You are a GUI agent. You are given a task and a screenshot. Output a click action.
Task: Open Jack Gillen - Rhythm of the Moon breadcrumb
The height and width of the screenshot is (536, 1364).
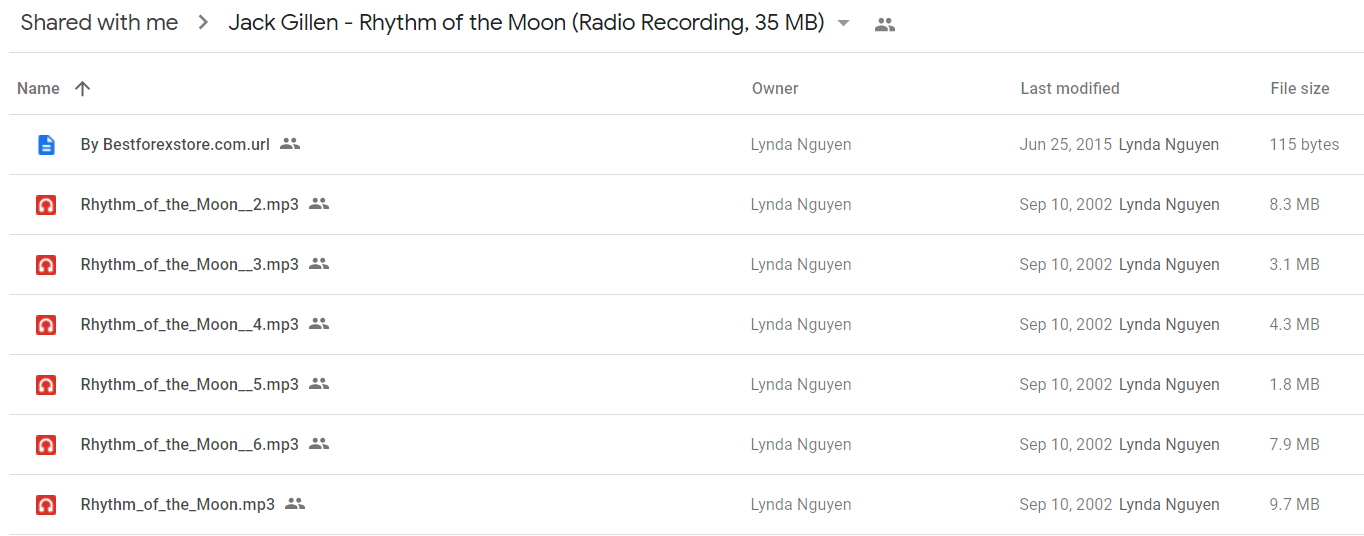point(526,23)
